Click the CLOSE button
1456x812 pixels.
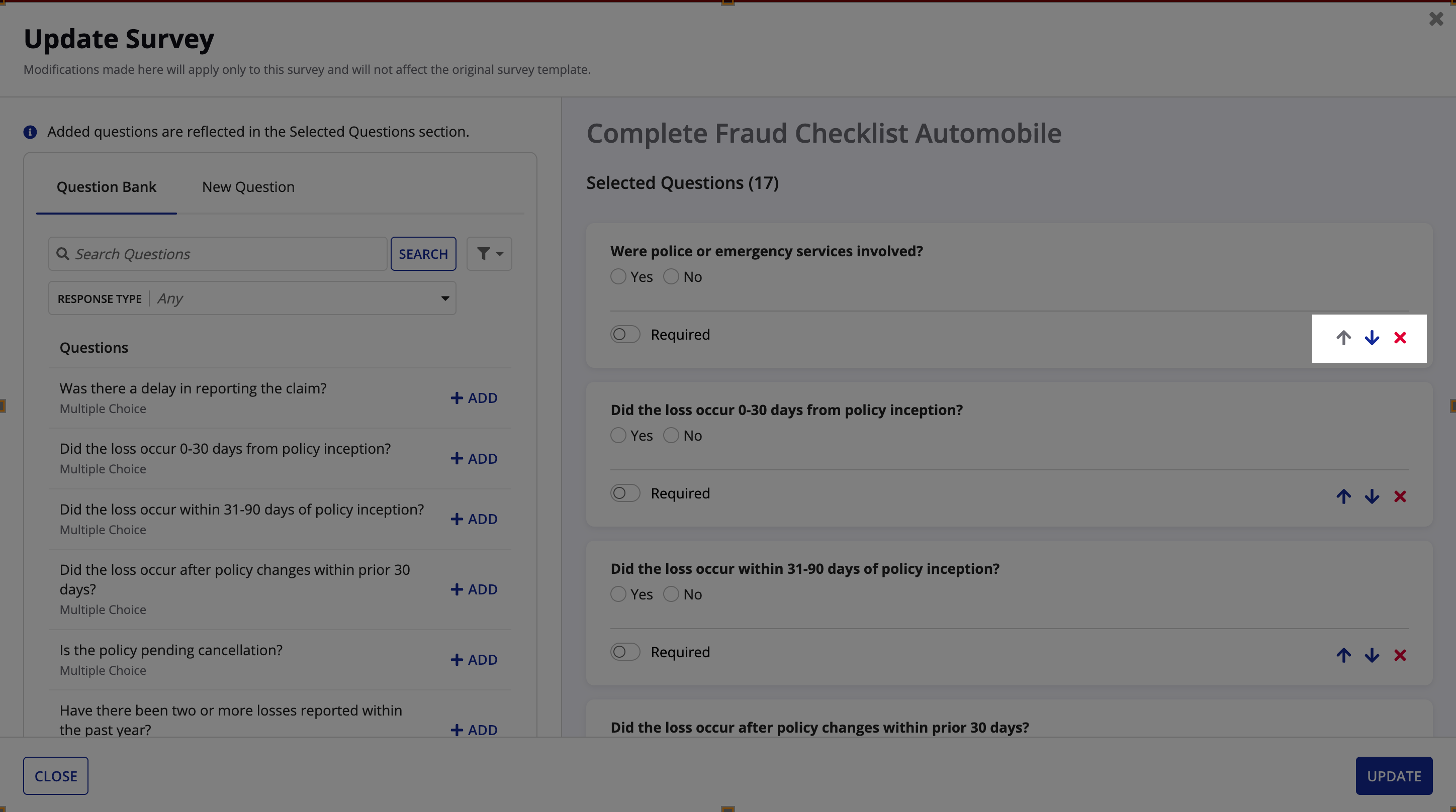(55, 776)
